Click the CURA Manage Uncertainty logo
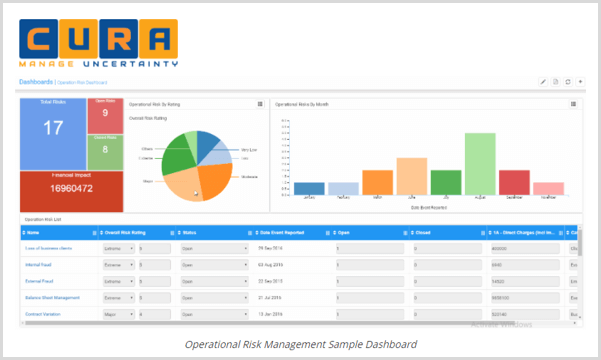601x360 pixels. (99, 43)
